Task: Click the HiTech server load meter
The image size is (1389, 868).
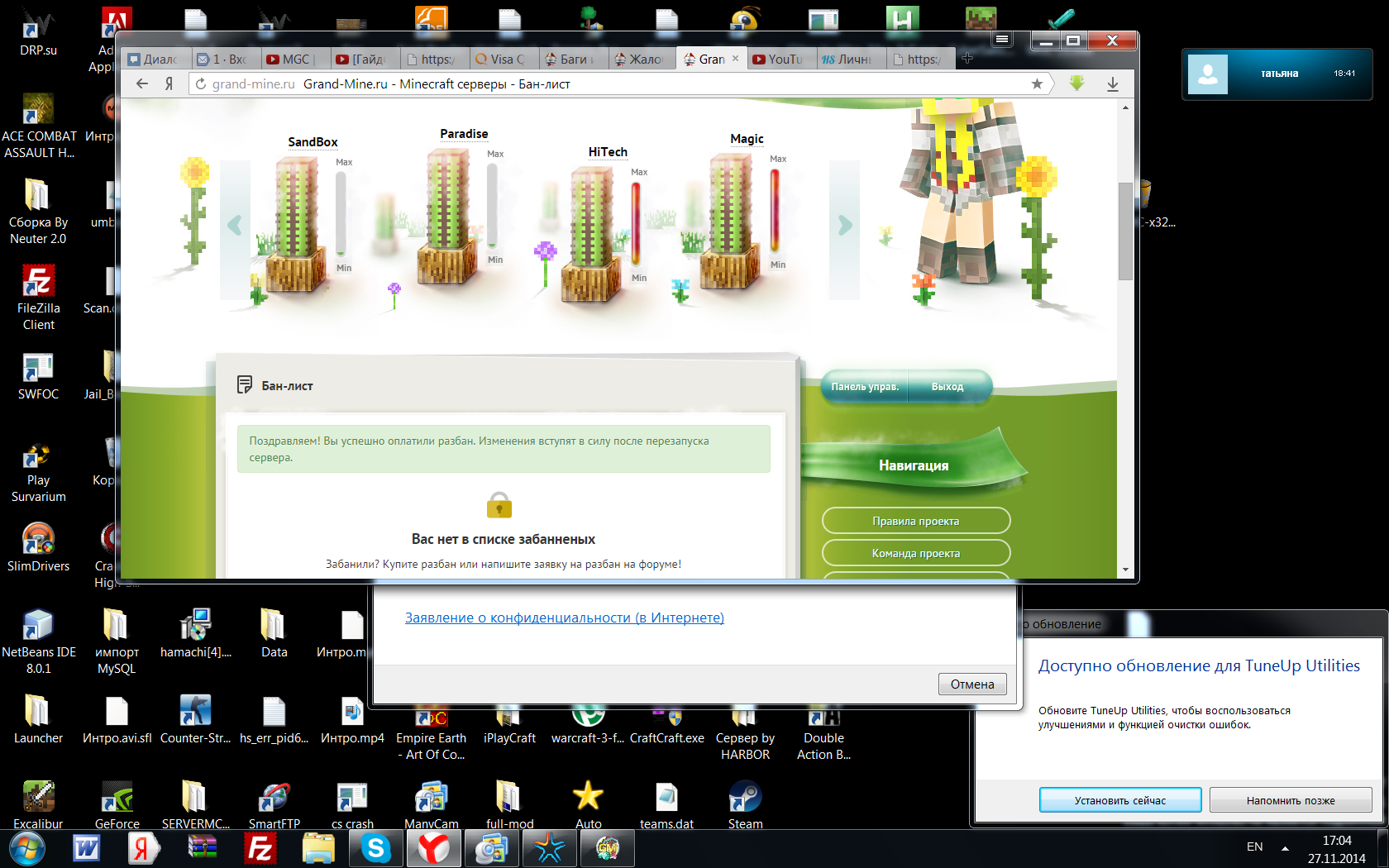Action: [x=636, y=224]
